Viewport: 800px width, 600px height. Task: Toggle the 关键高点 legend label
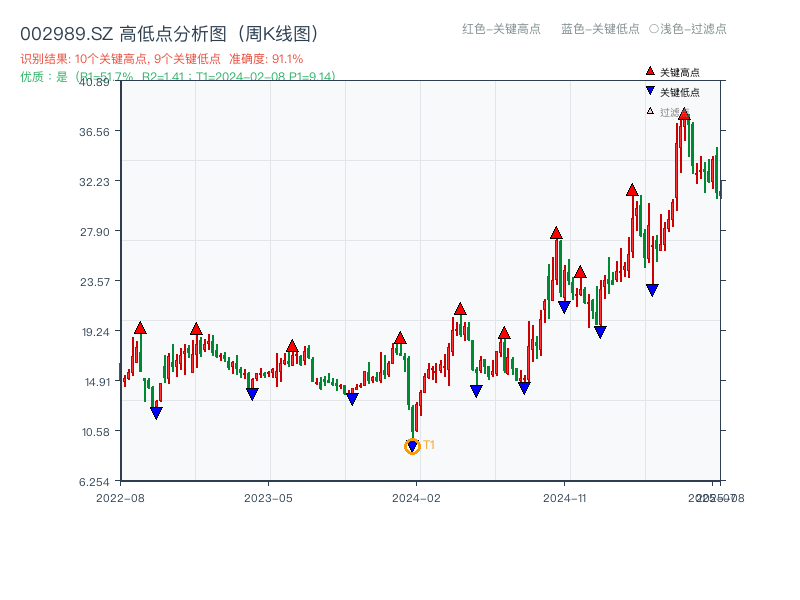(x=680, y=72)
